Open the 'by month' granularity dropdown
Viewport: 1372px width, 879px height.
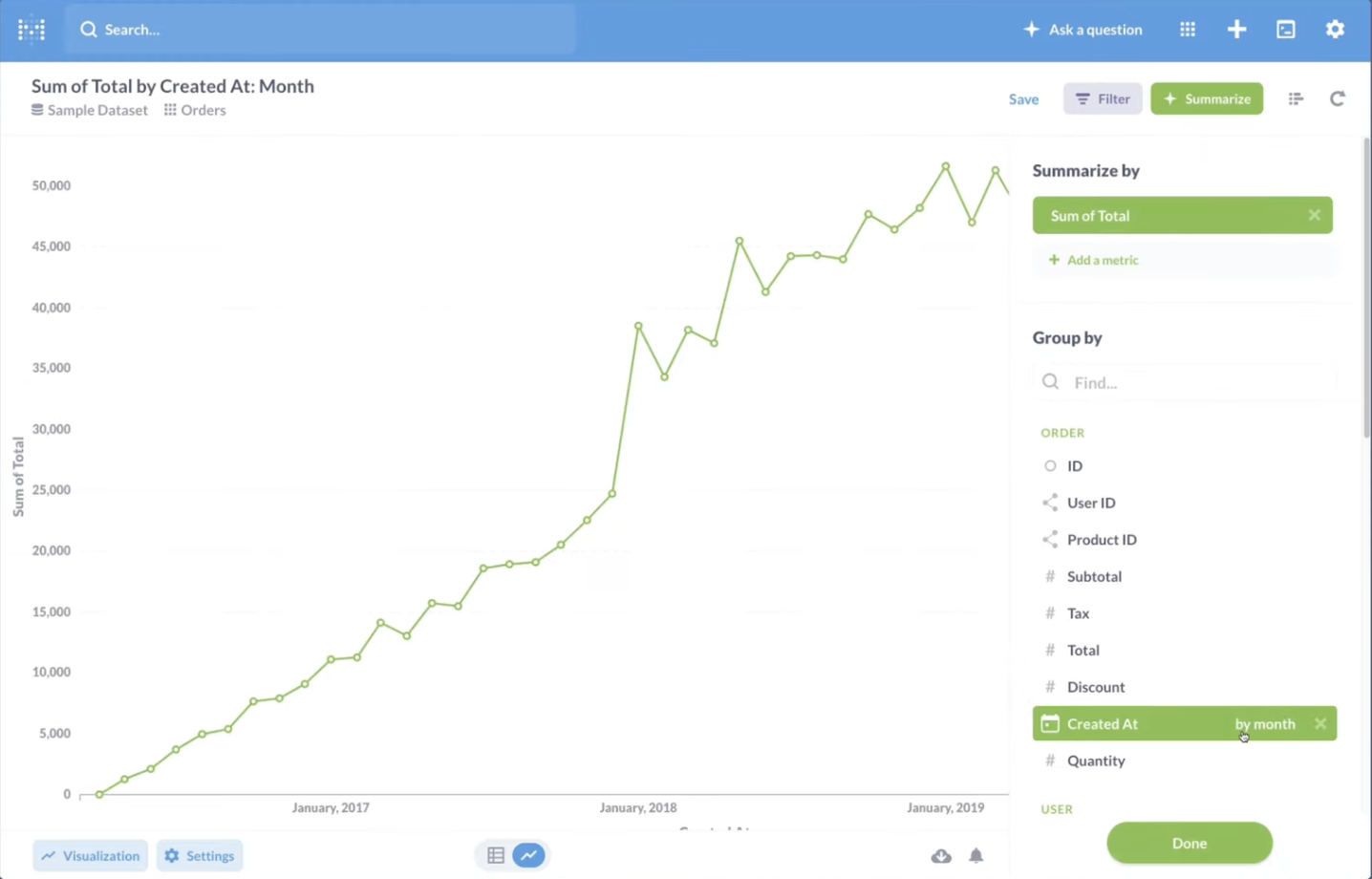(x=1264, y=723)
